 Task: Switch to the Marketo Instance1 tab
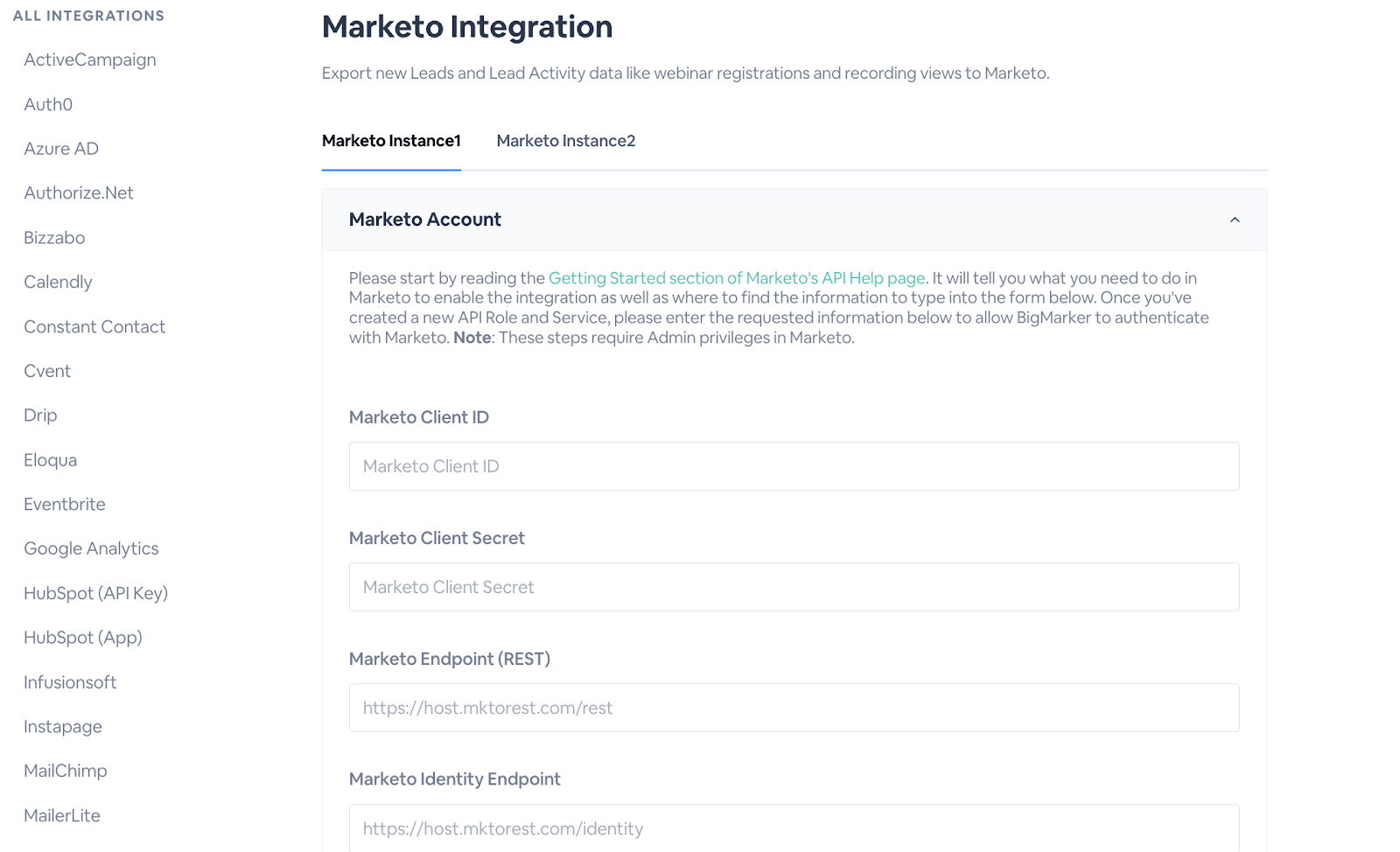pos(391,141)
